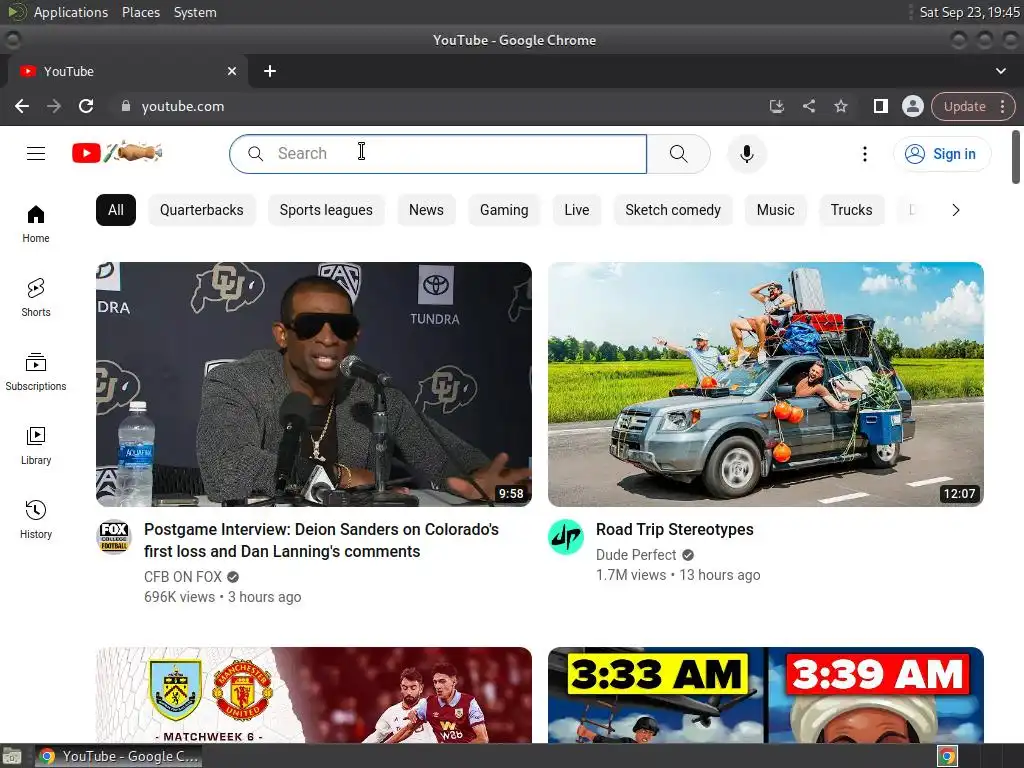Select the Sketch comedy chip
The height and width of the screenshot is (768, 1024).
click(x=673, y=210)
